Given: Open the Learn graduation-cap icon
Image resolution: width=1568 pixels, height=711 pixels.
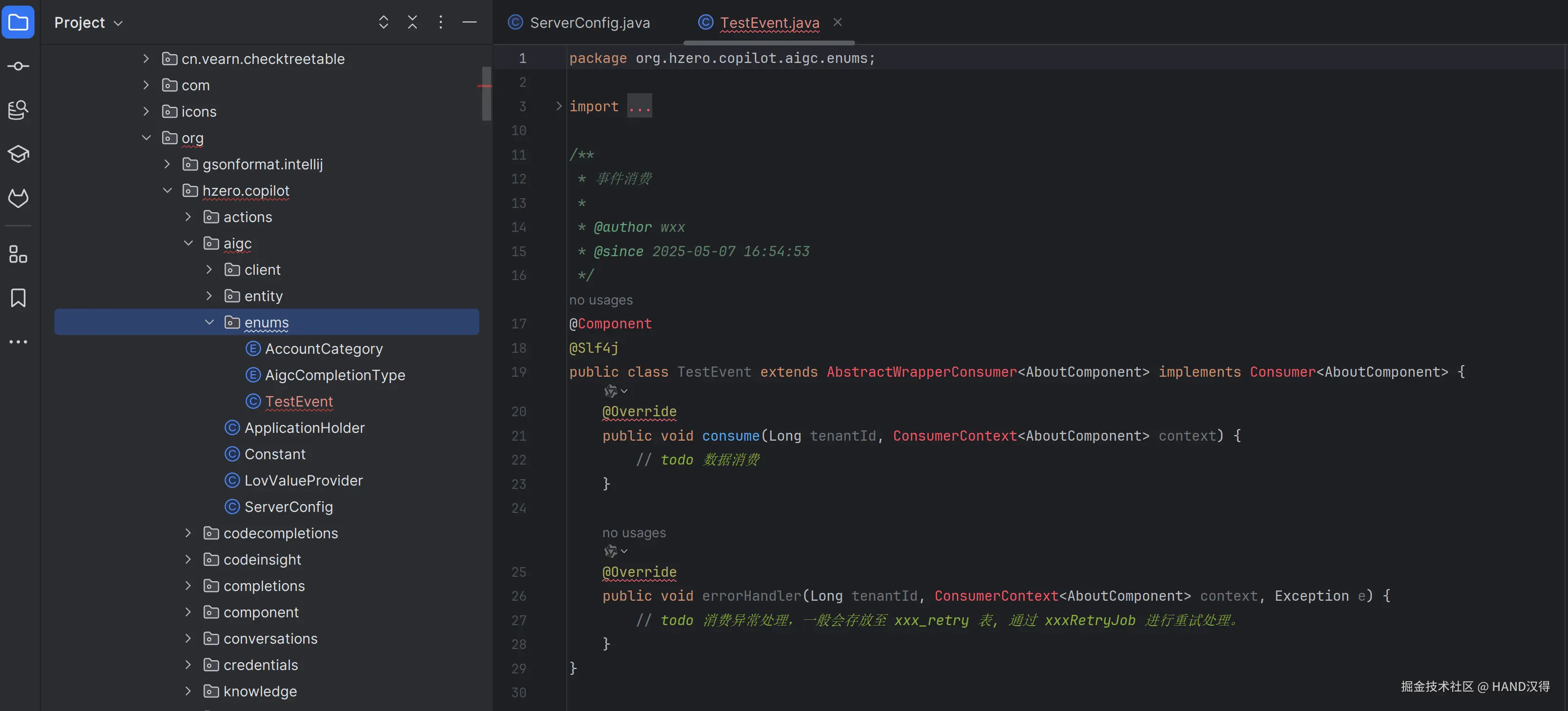Looking at the screenshot, I should pyautogui.click(x=18, y=154).
